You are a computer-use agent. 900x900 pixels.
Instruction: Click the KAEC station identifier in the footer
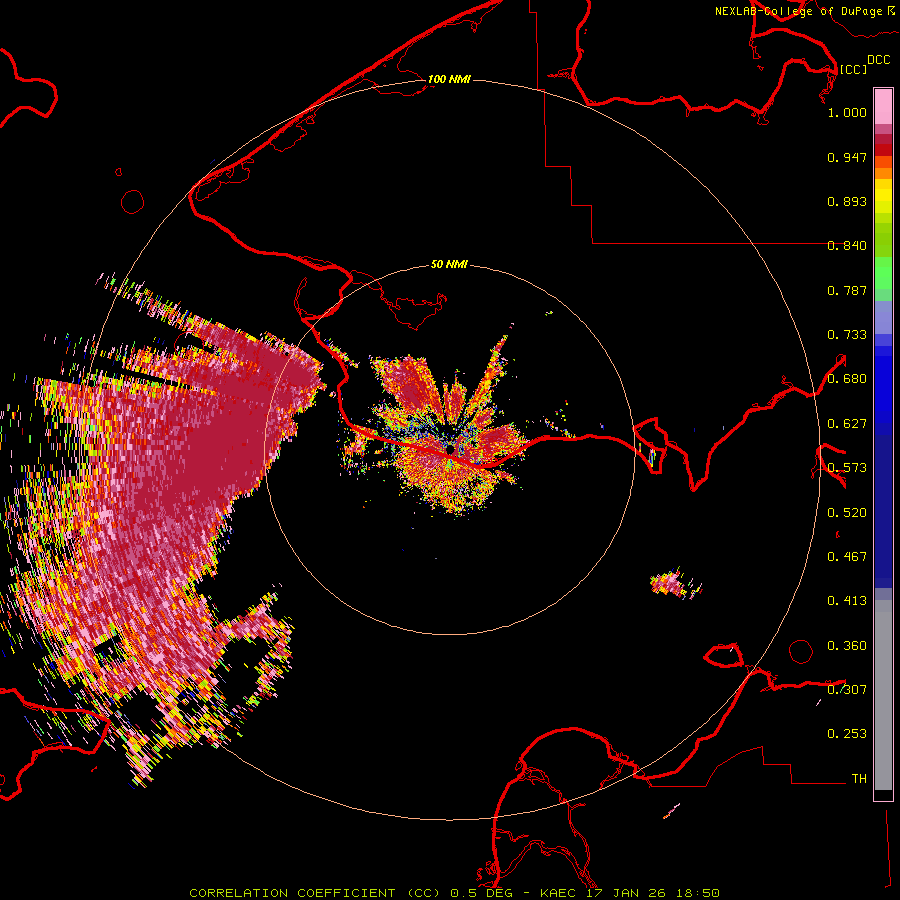(558, 893)
